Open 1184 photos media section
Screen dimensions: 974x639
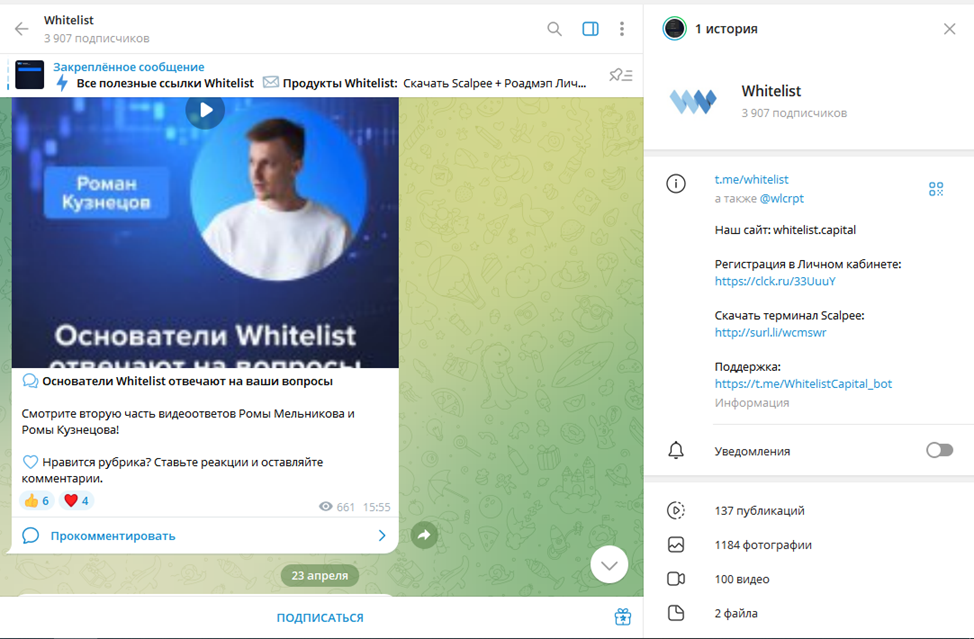pos(809,545)
